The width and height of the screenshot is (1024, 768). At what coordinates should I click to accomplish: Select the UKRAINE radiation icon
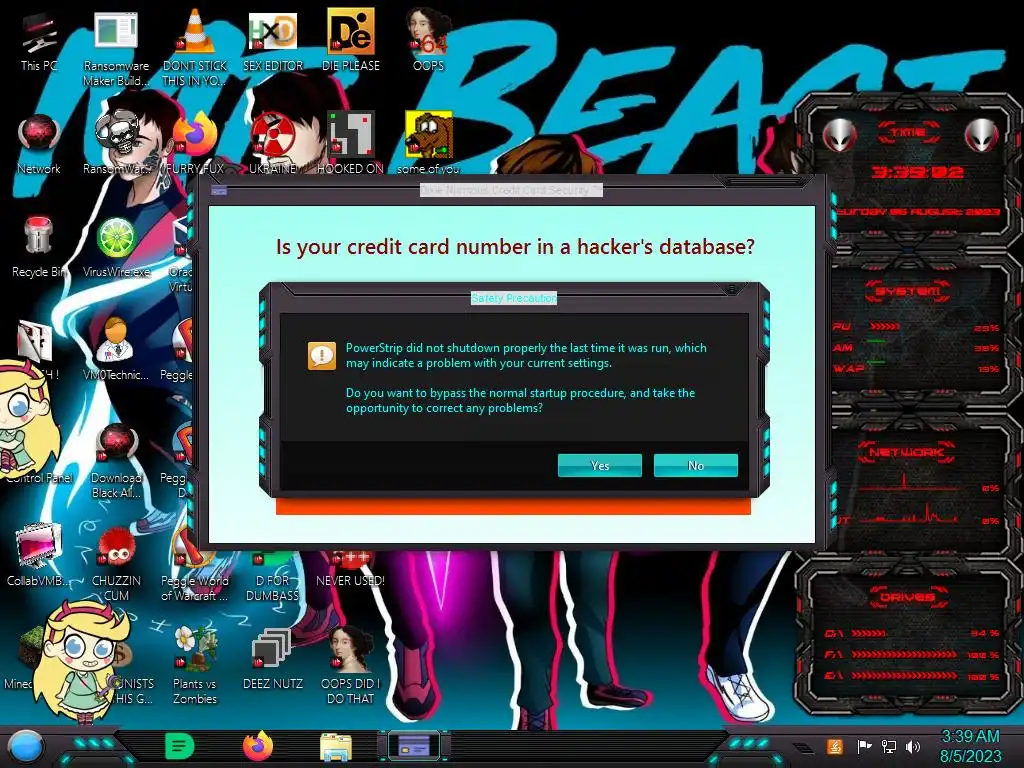pos(272,144)
